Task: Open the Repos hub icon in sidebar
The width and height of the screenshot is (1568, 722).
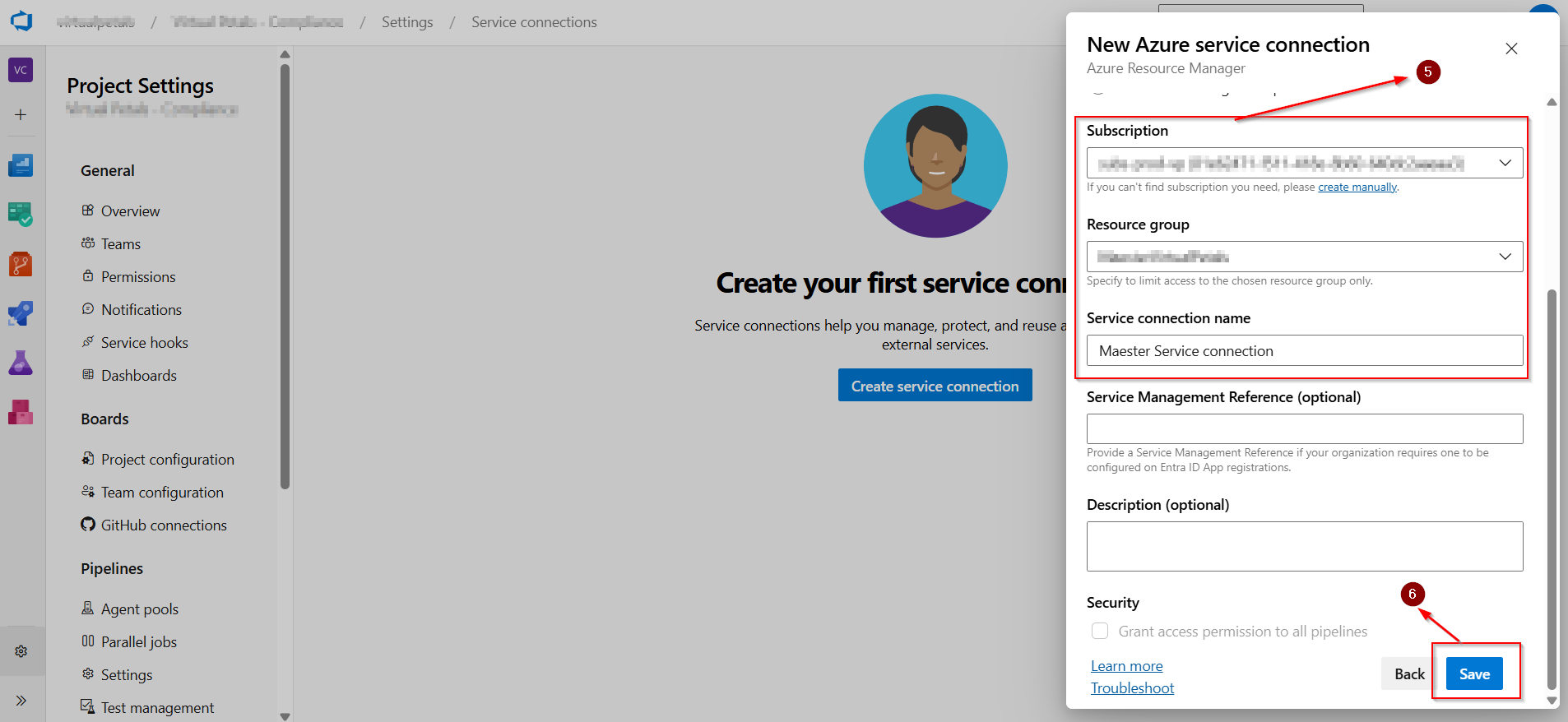Action: [21, 264]
